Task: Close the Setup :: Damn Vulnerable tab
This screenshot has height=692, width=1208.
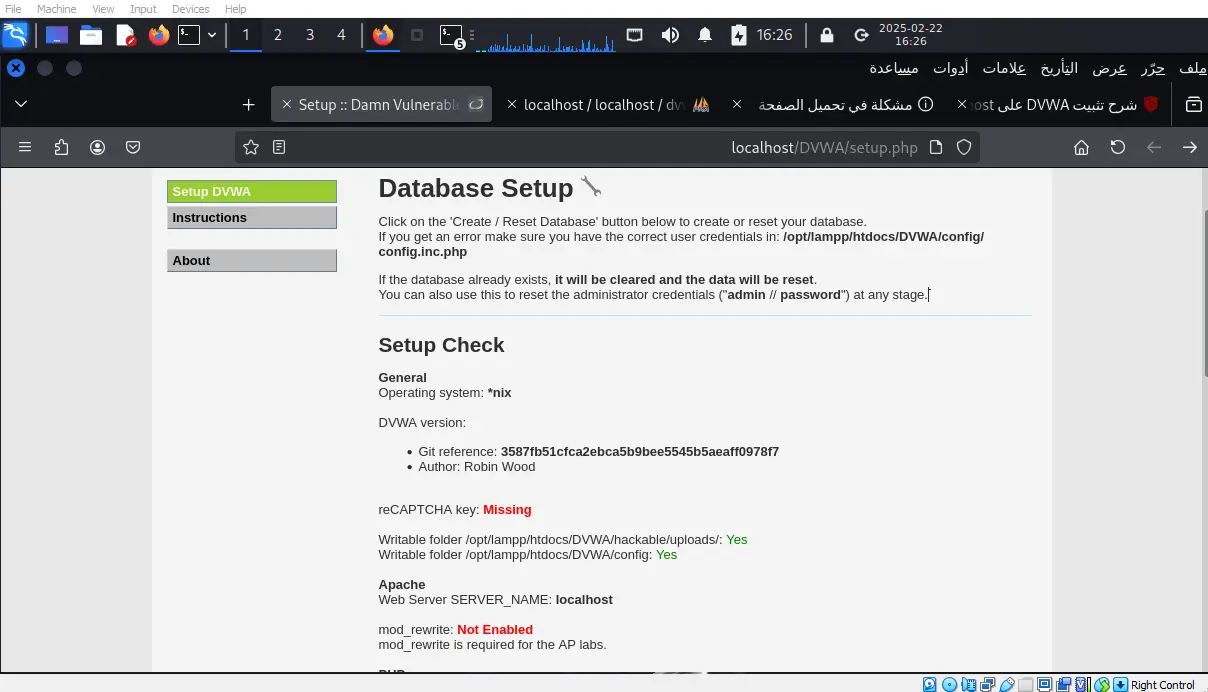Action: [x=287, y=104]
